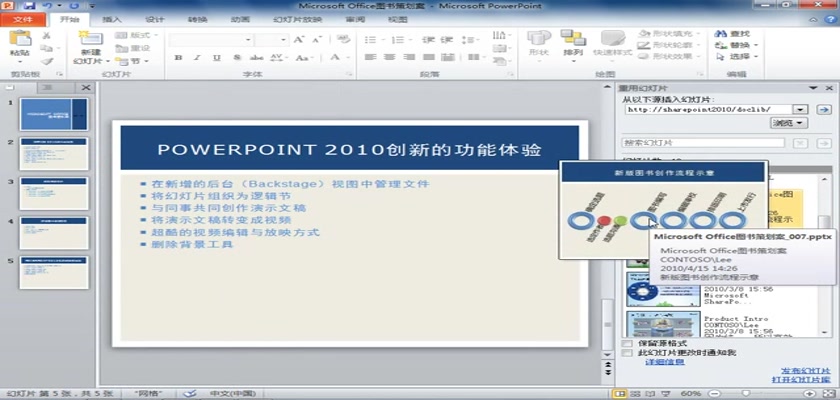Open the File (文件) tab
This screenshot has width=840, height=400.
pos(22,19)
